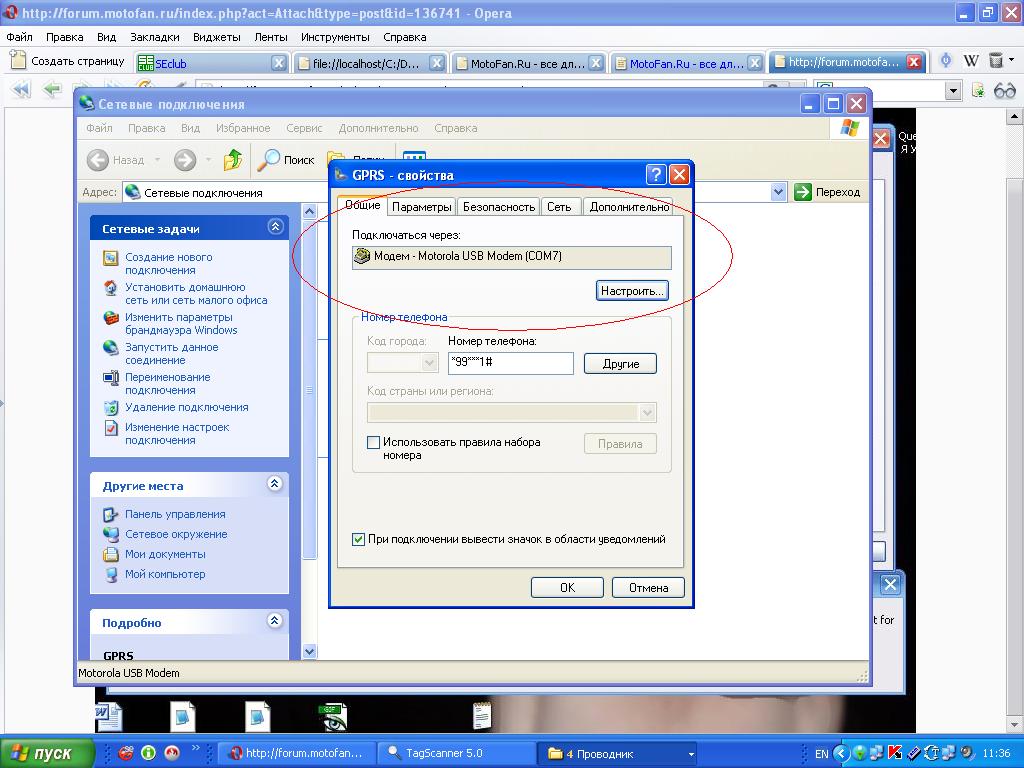Image resolution: width=1024 pixels, height=768 pixels.
Task: Click the green forward arrow in Network Connections toolbar
Action: [x=185, y=160]
